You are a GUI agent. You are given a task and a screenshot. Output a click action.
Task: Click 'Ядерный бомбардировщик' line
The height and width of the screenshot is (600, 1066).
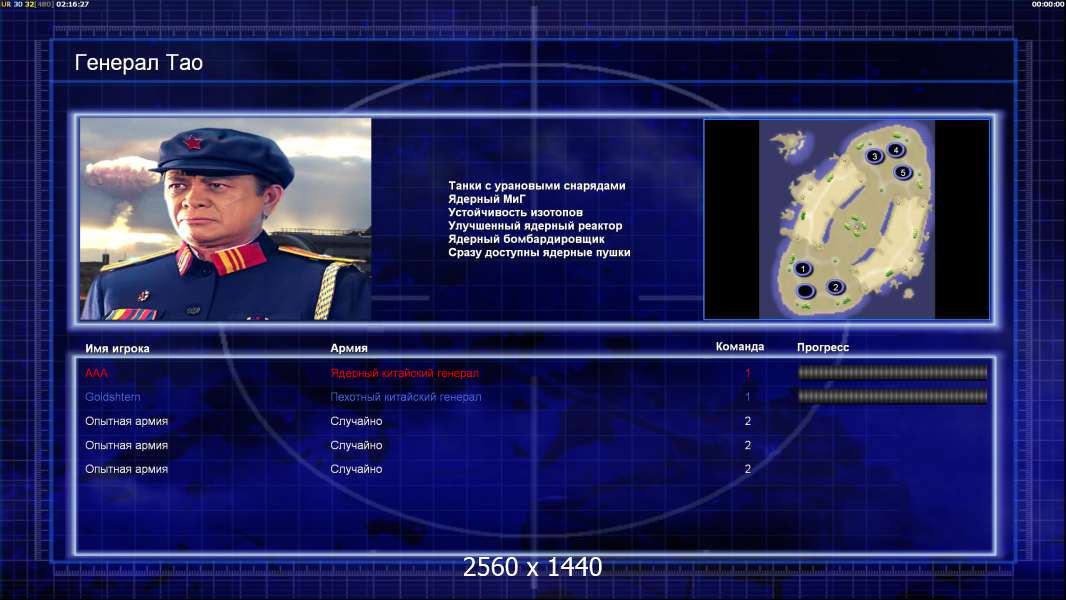[526, 239]
